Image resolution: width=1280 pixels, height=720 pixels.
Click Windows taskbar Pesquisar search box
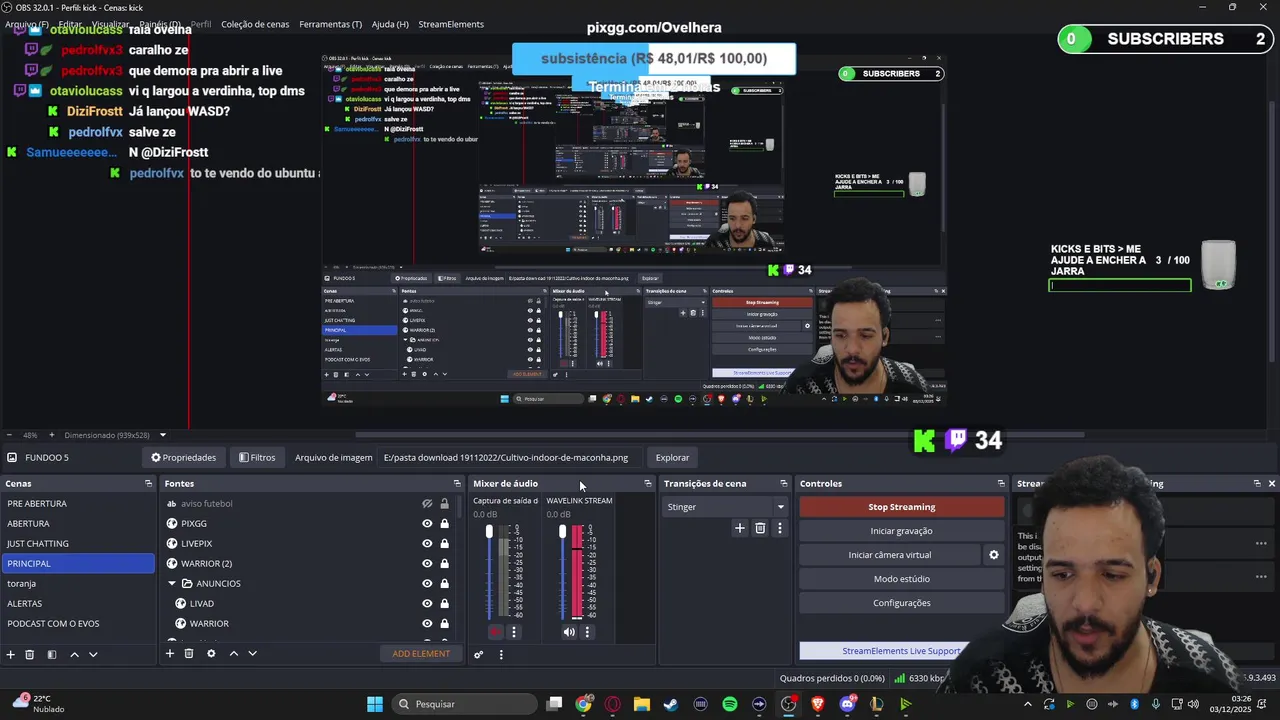pyautogui.click(x=462, y=704)
